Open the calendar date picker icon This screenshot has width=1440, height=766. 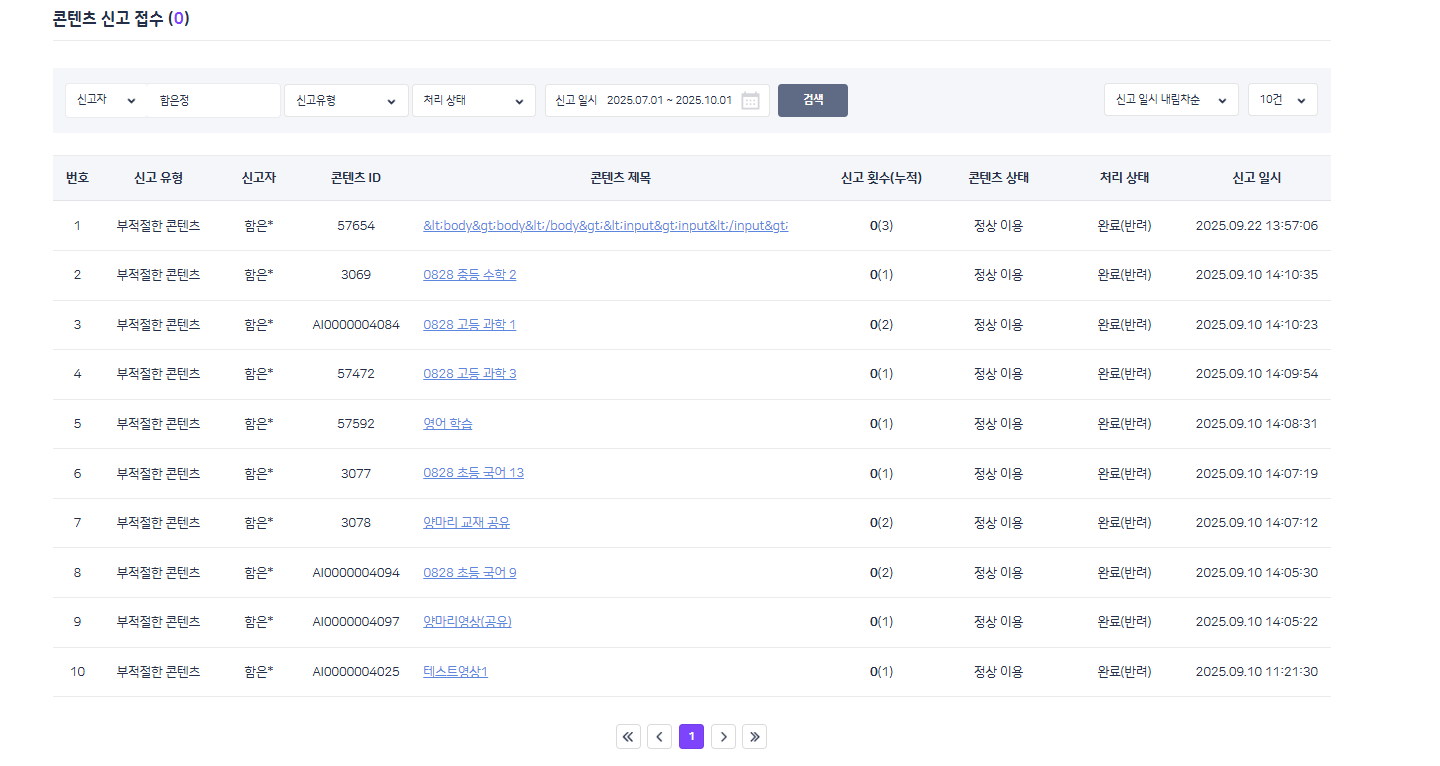pyautogui.click(x=750, y=101)
